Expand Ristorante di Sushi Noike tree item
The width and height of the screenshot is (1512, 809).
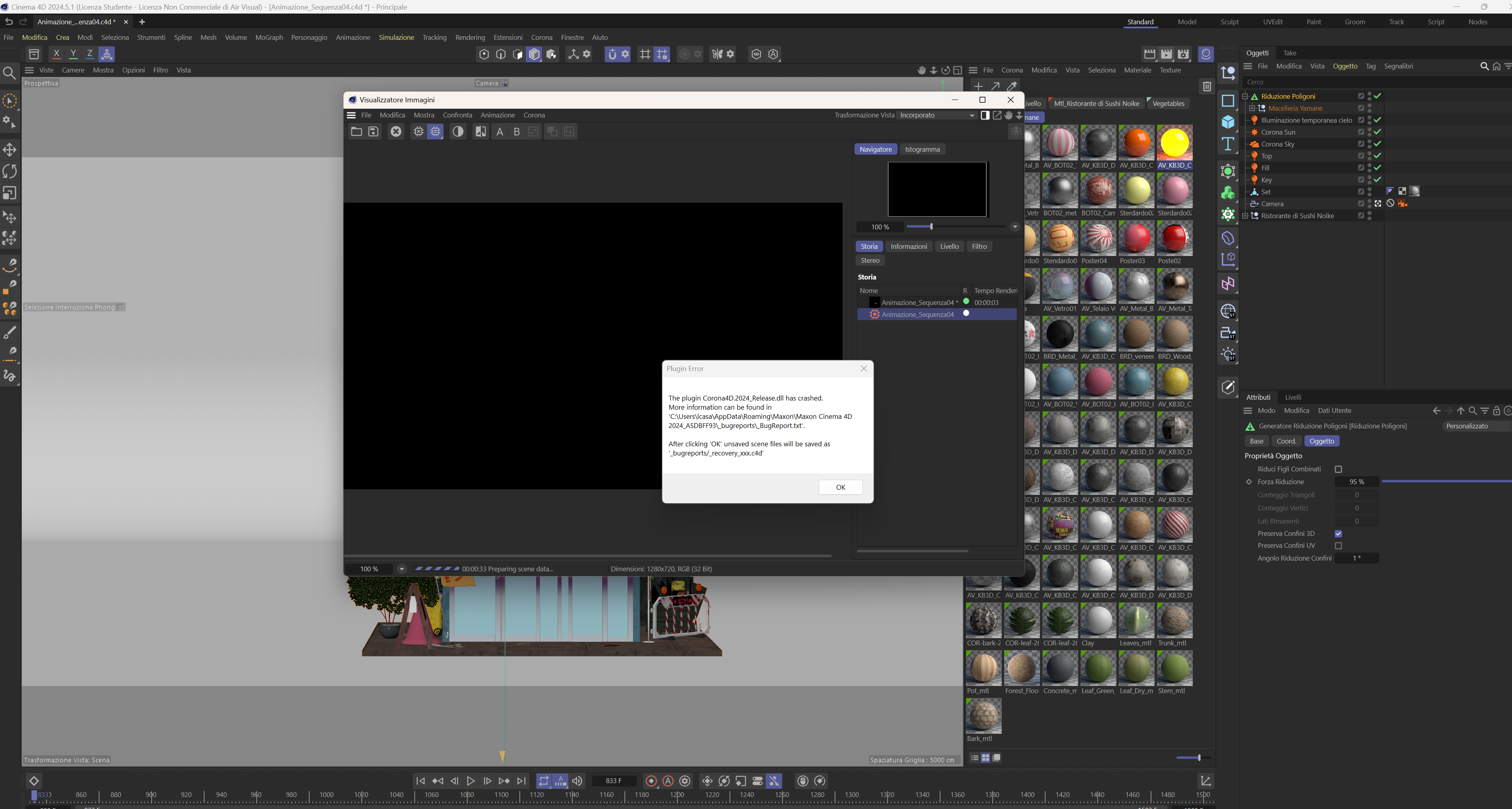pos(1245,216)
